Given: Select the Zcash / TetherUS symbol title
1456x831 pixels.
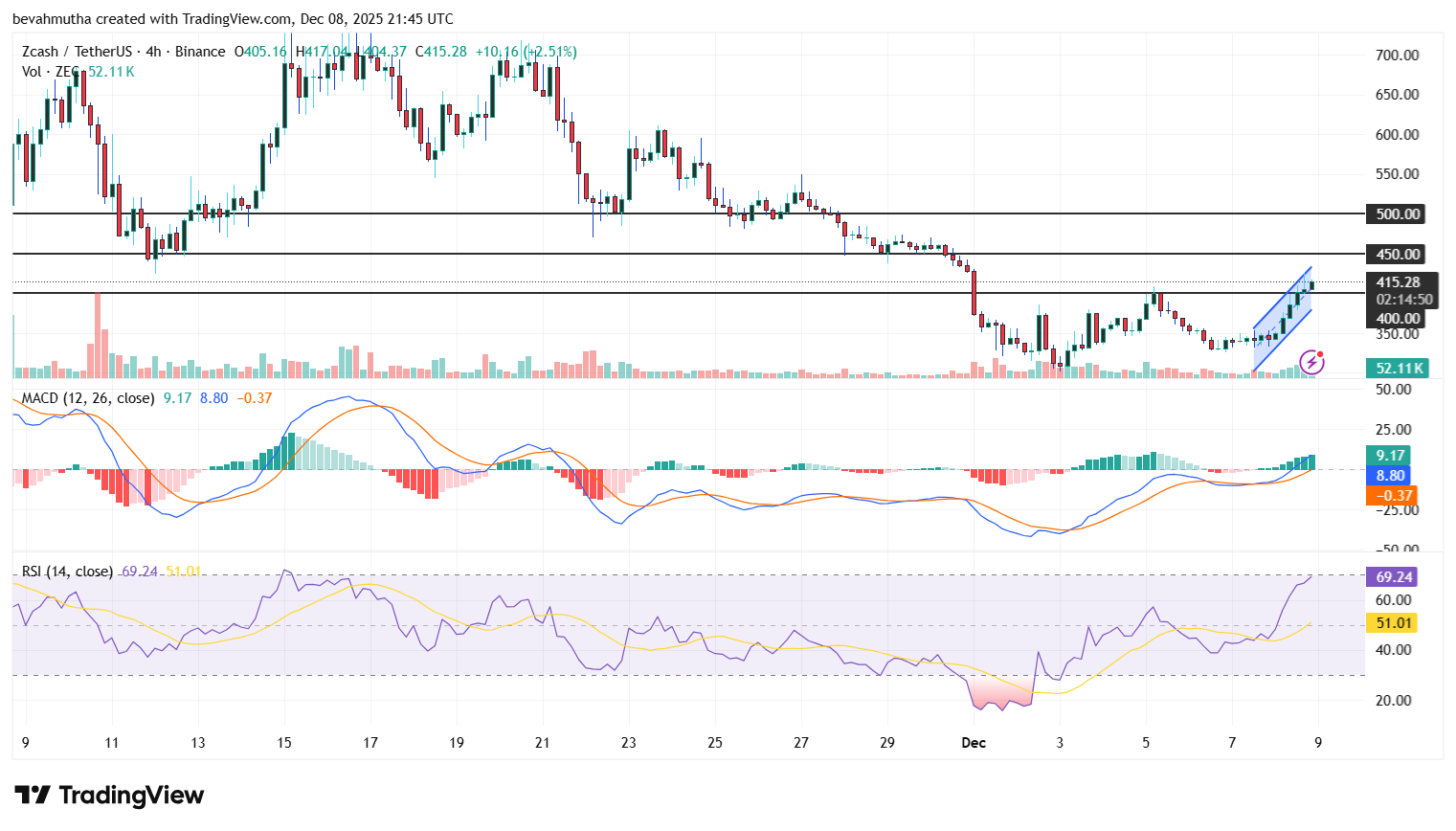Looking at the screenshot, I should [75, 51].
